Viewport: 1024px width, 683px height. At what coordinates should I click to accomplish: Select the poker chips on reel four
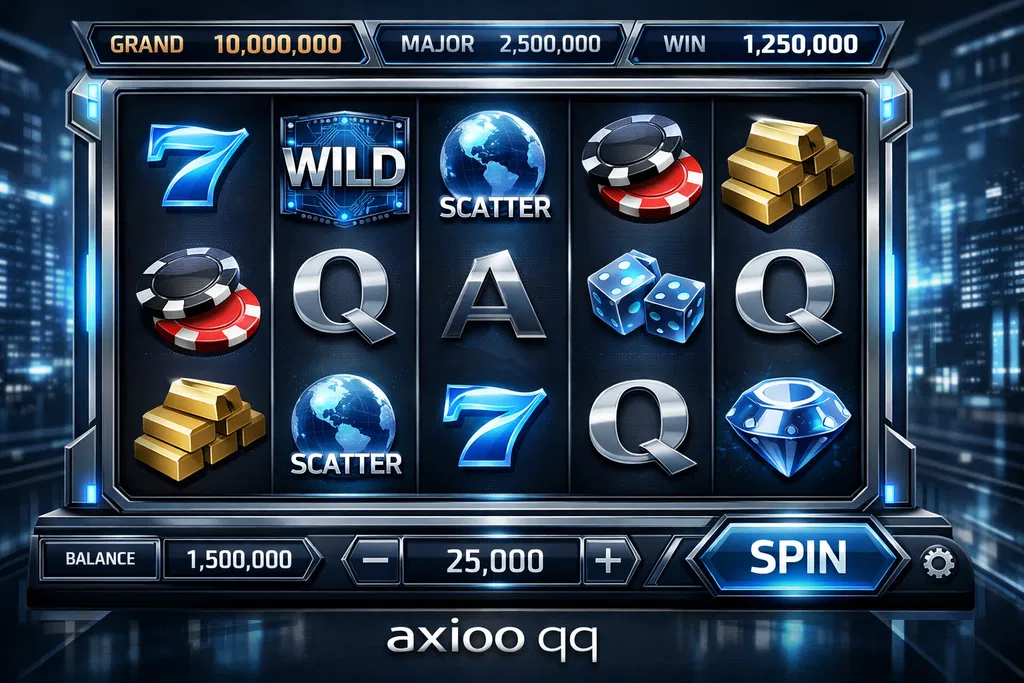point(643,166)
